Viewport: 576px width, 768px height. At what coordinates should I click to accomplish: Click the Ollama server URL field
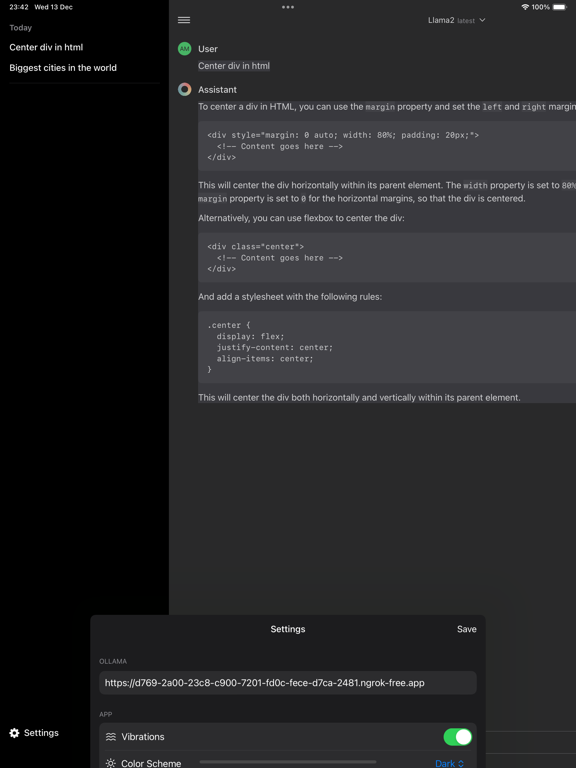coord(288,682)
